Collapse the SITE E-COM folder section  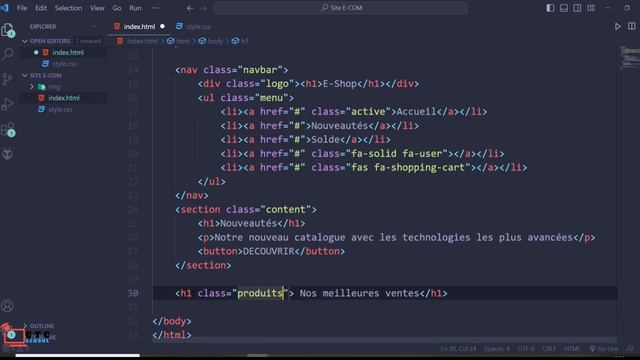coord(25,76)
